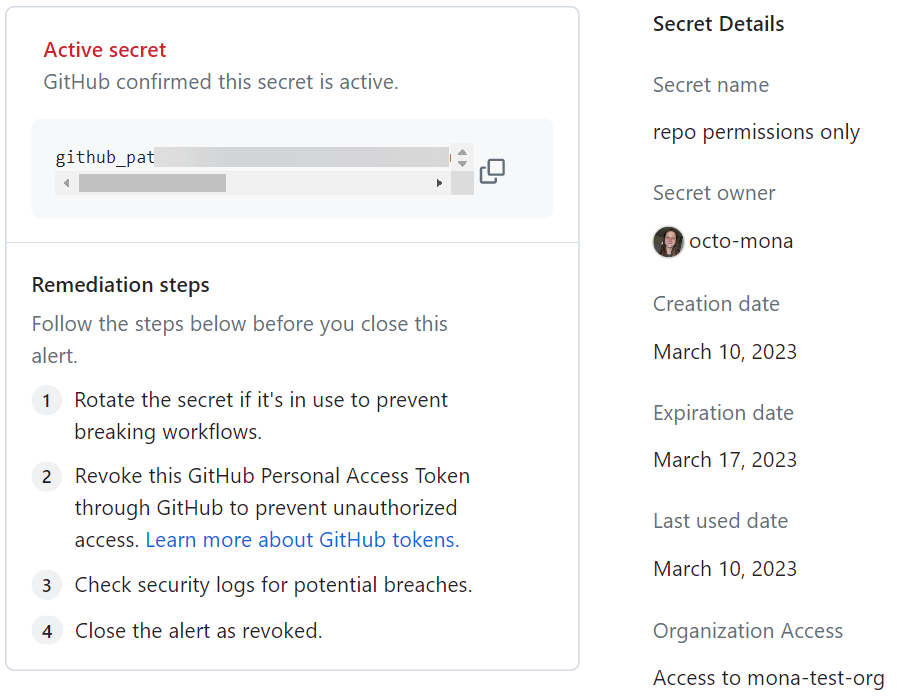Click the octo-mona profile avatar
The height and width of the screenshot is (697, 899).
click(667, 241)
